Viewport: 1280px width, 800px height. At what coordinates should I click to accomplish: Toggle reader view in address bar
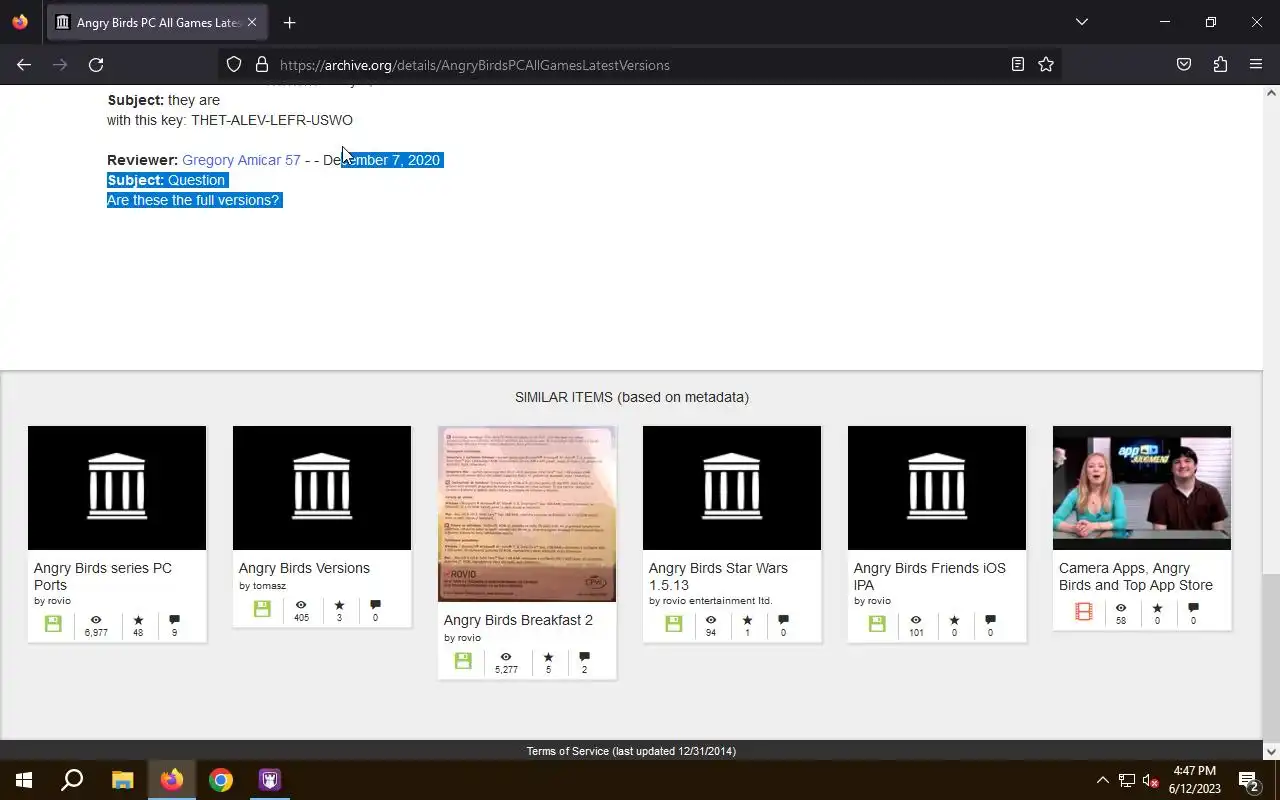[1018, 65]
